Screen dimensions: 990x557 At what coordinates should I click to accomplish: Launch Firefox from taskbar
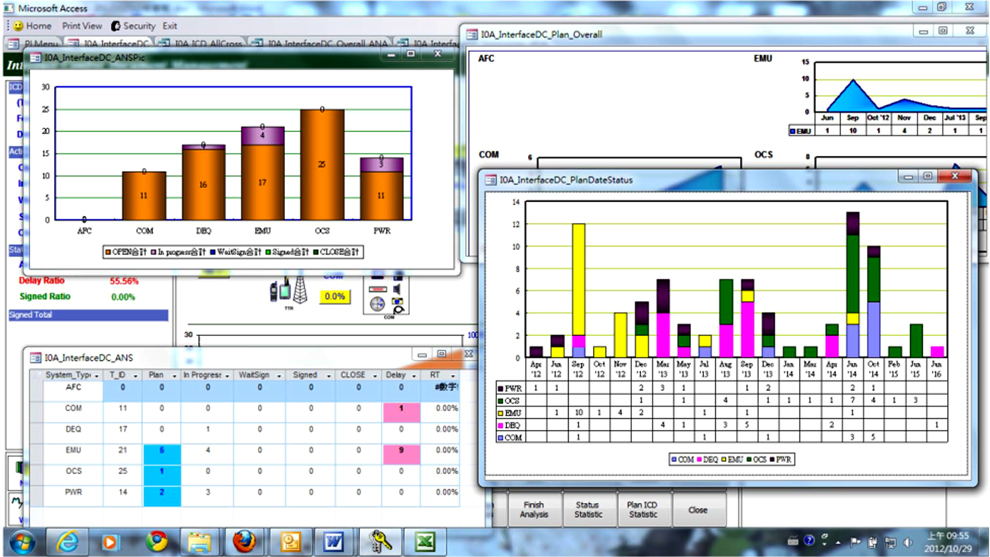click(244, 542)
